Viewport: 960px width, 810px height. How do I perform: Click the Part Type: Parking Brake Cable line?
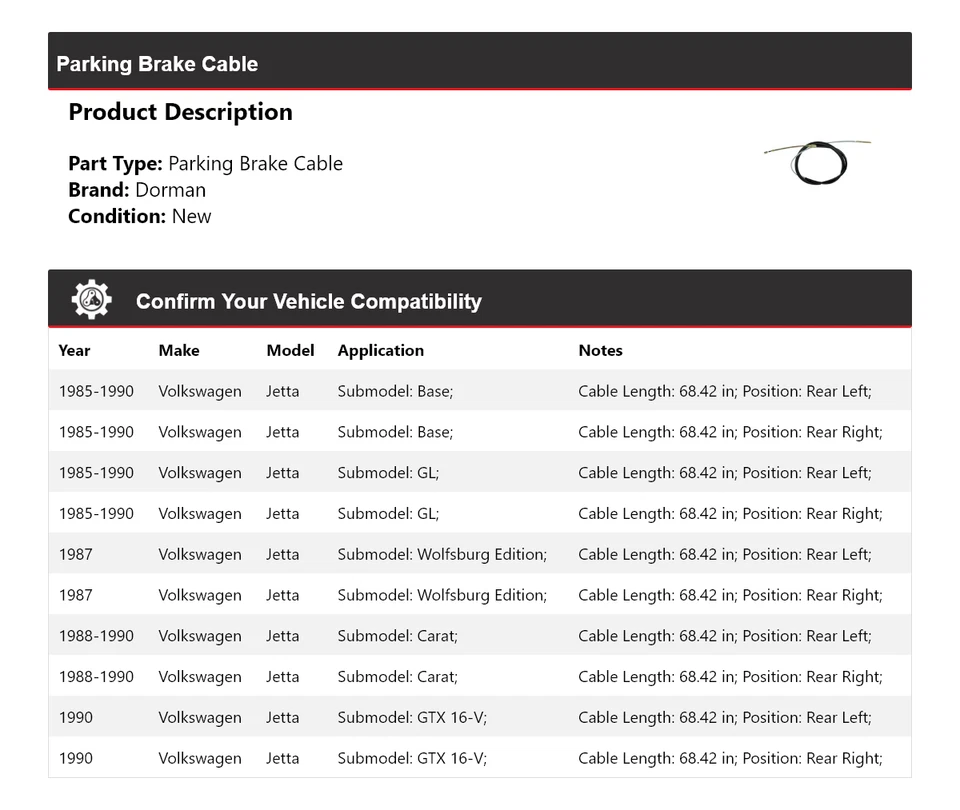[205, 164]
